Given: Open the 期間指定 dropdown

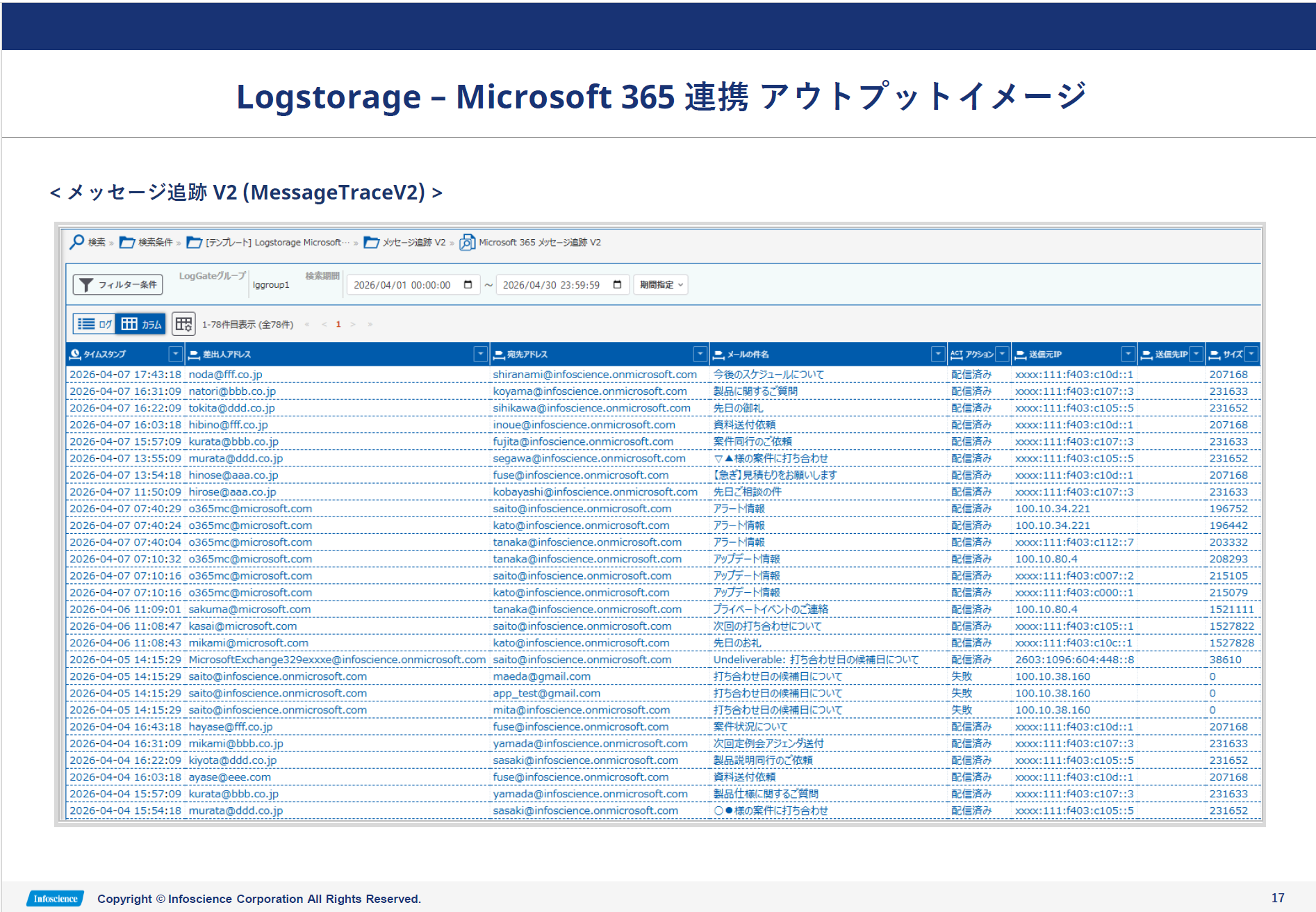Looking at the screenshot, I should [x=661, y=285].
